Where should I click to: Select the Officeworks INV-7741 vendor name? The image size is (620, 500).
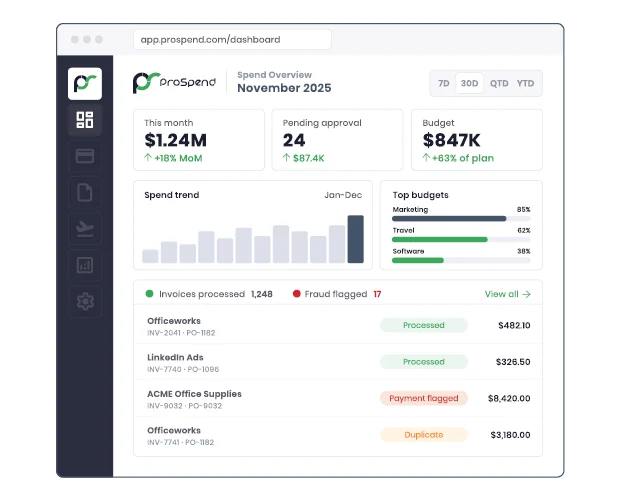[174, 430]
